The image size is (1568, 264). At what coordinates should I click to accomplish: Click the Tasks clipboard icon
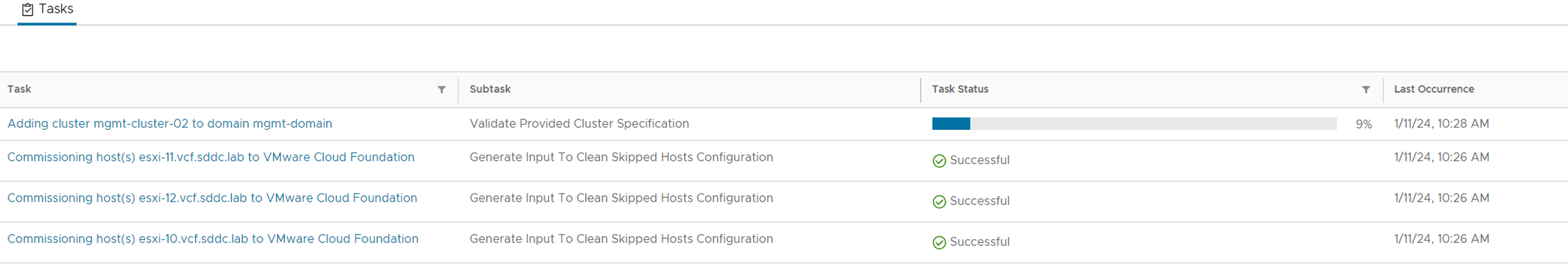click(27, 10)
